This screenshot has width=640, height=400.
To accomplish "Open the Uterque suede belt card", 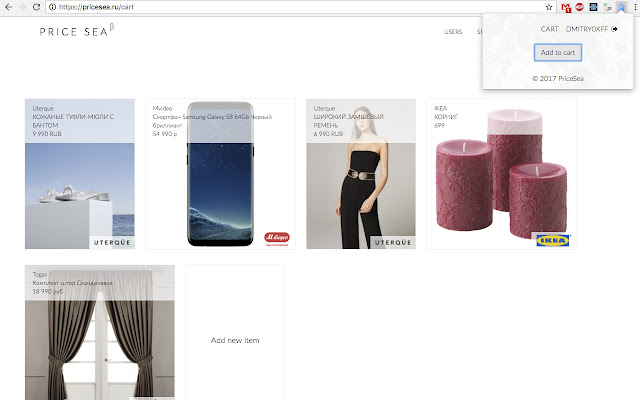I will [x=361, y=174].
